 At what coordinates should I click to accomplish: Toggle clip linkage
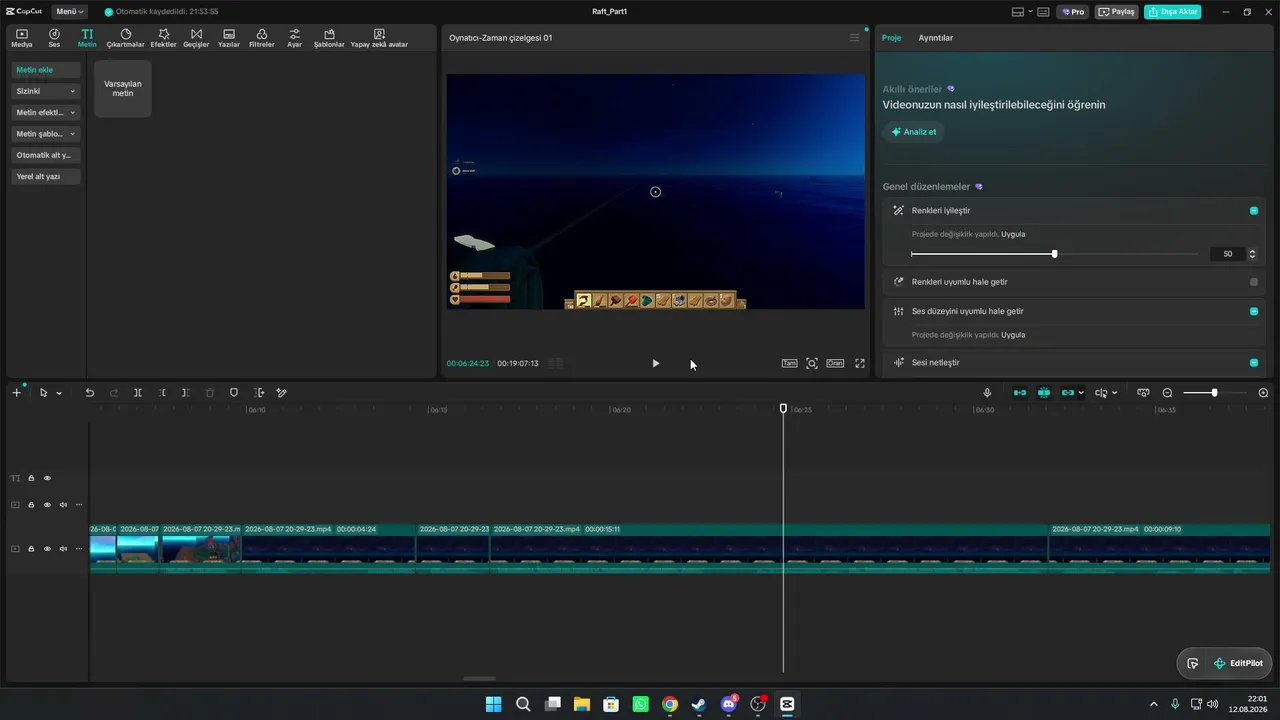(1068, 393)
